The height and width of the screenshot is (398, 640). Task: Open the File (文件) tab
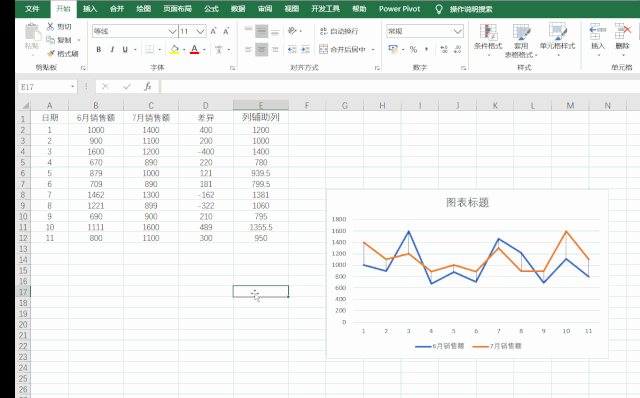[32, 9]
